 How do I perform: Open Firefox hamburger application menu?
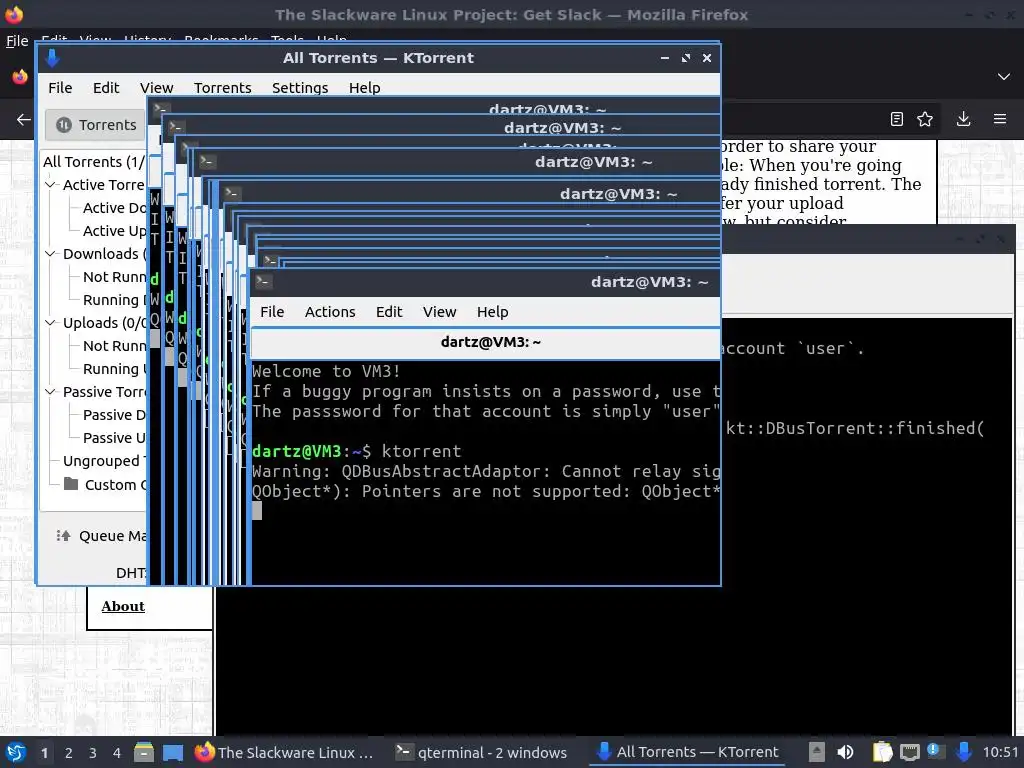coord(1000,119)
